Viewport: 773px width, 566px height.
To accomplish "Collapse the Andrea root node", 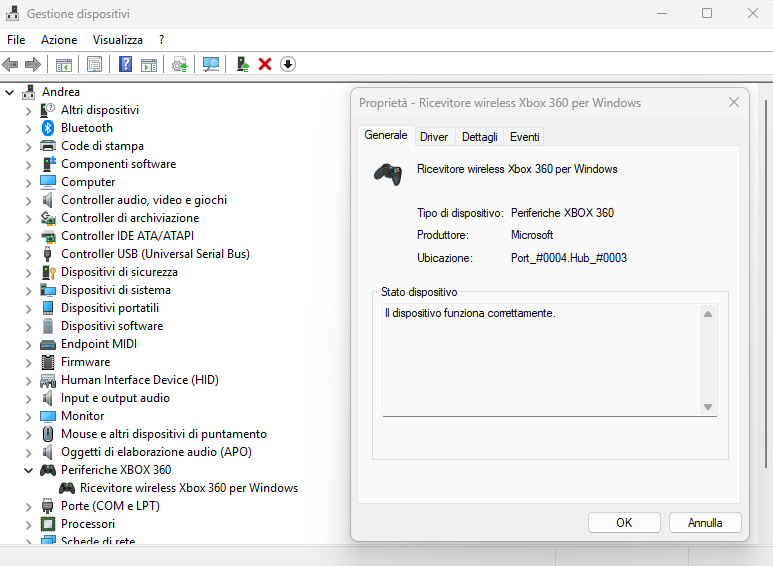I will pos(9,92).
